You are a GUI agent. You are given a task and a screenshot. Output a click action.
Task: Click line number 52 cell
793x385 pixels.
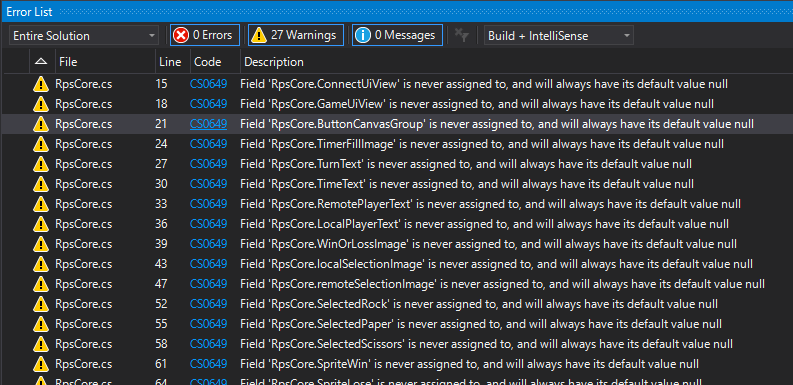coord(161,304)
